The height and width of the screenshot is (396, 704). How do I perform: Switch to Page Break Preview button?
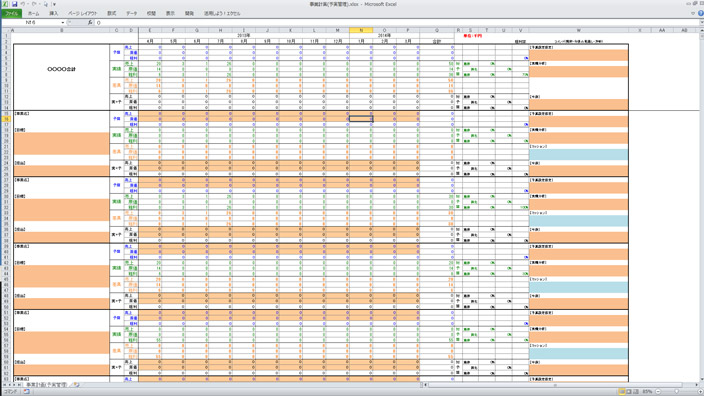(636, 392)
